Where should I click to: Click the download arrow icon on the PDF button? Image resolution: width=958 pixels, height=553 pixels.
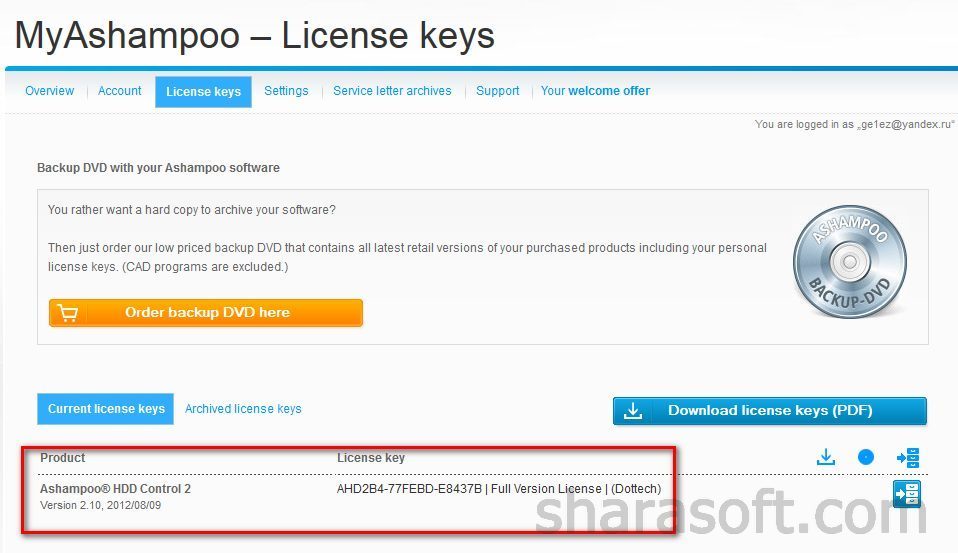(633, 411)
